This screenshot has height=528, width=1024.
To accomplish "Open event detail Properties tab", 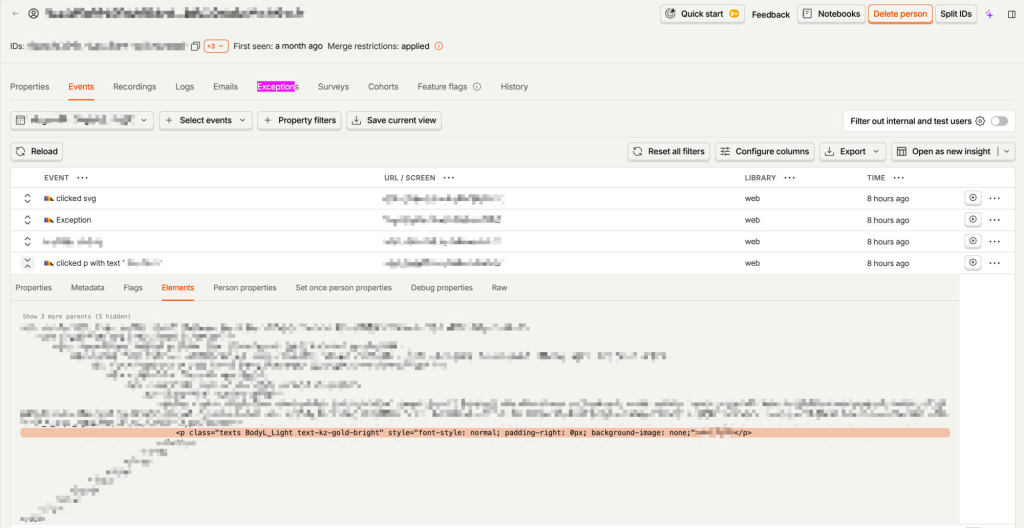I will click(33, 288).
